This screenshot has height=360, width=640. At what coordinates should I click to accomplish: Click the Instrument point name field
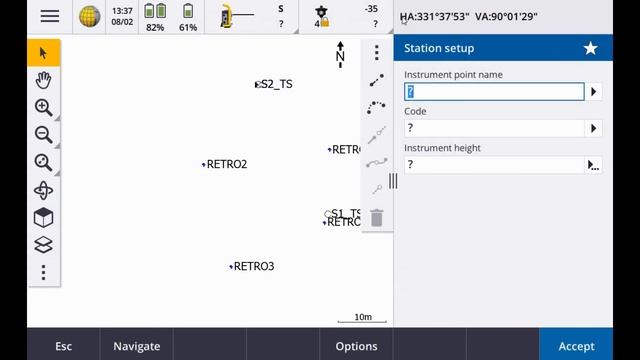tap(494, 92)
